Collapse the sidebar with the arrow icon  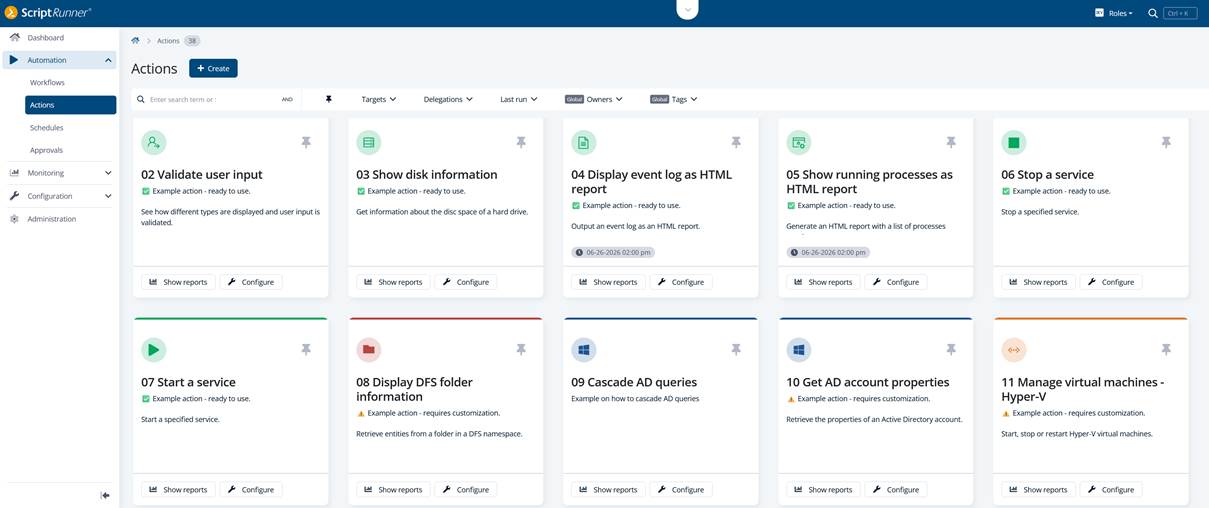105,495
